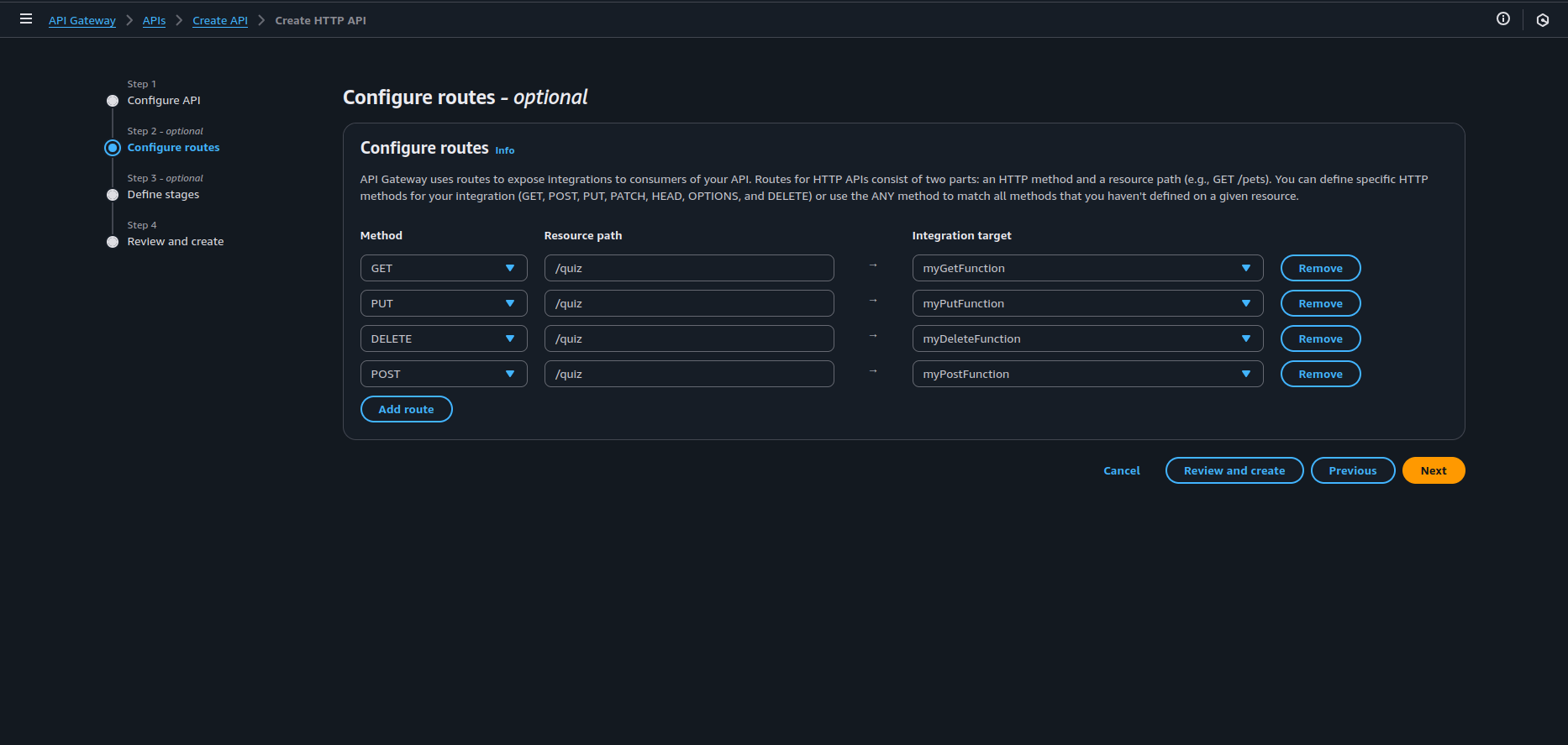Open the hamburger navigation menu

tap(26, 19)
